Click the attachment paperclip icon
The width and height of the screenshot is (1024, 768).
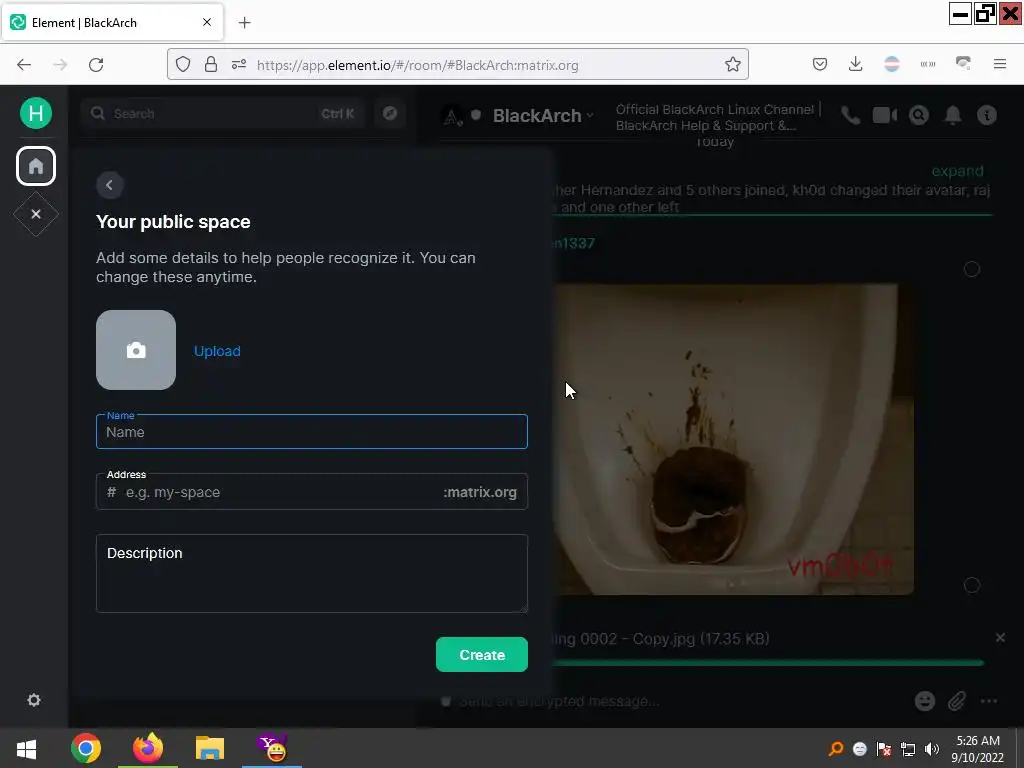957,701
